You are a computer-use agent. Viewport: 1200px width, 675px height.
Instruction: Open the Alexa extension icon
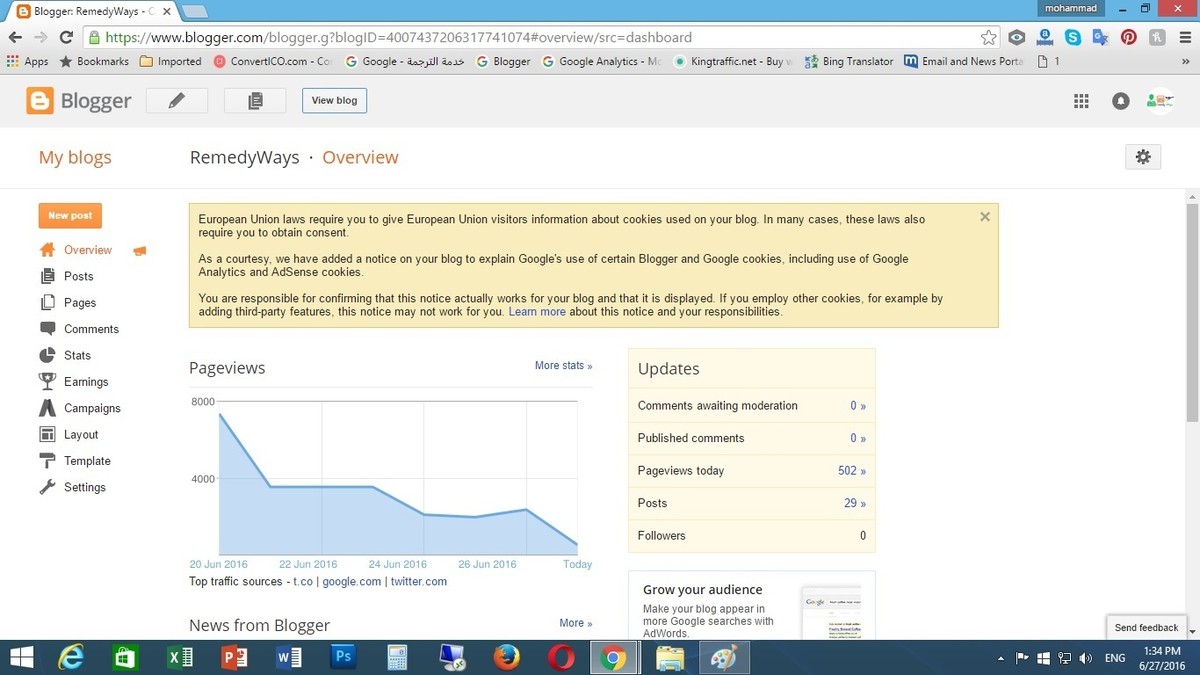(1045, 37)
